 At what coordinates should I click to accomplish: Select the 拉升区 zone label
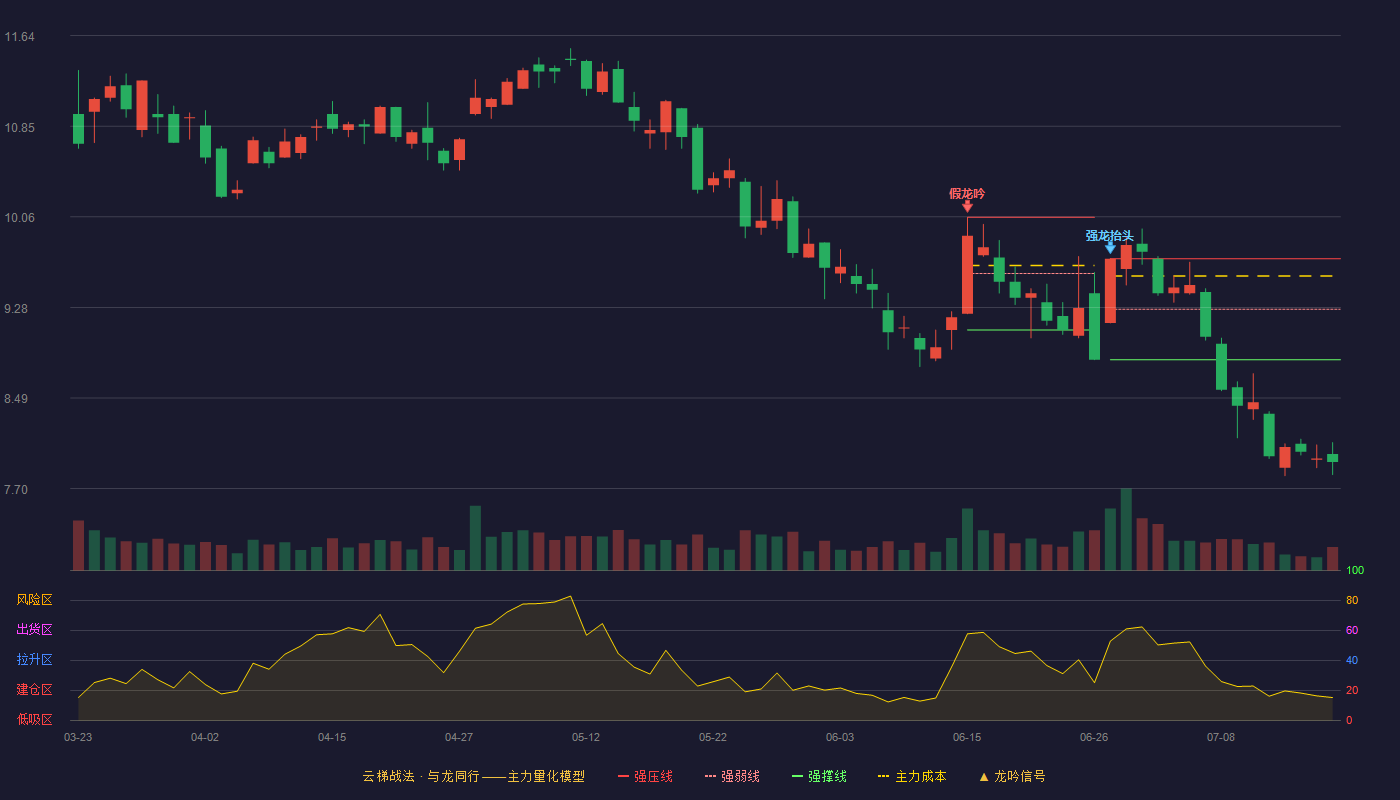tap(34, 660)
